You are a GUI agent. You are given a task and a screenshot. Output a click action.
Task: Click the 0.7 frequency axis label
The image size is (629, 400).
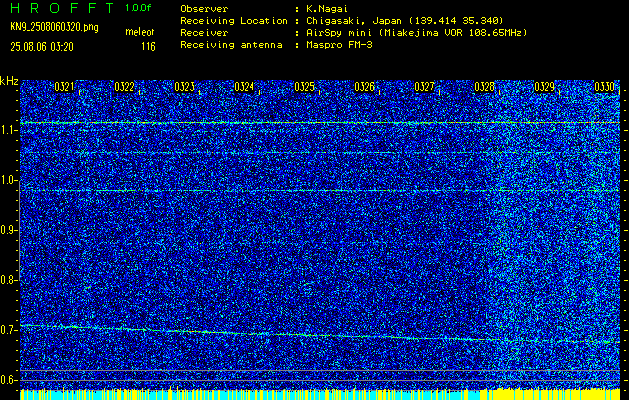click(x=8, y=330)
